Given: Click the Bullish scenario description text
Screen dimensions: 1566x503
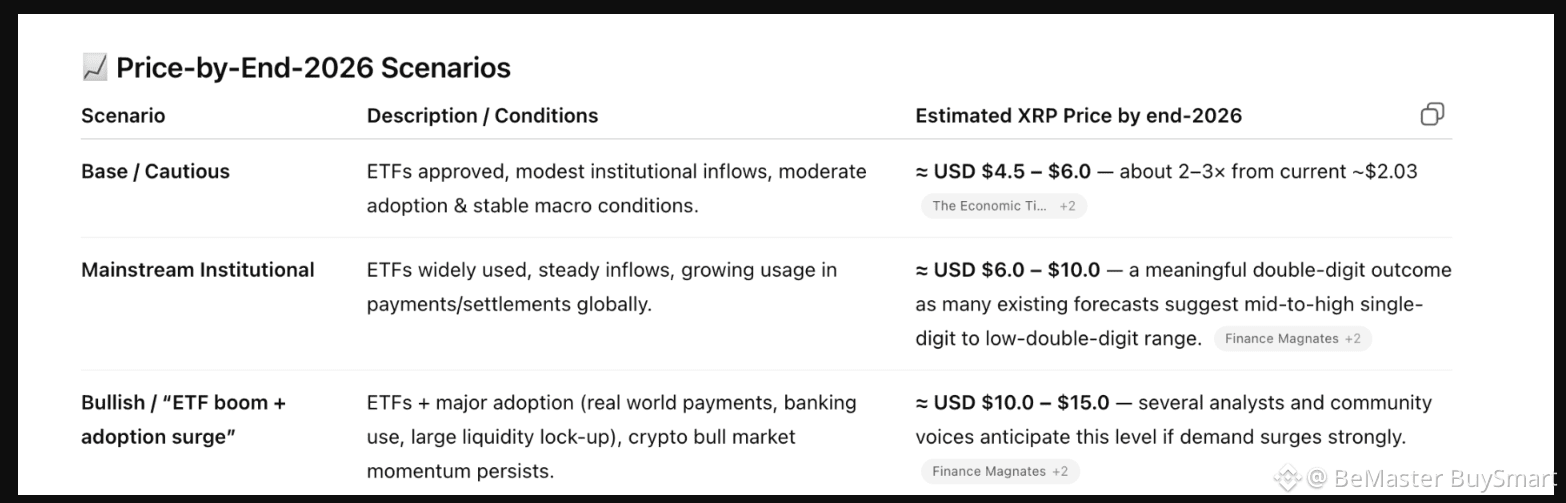Looking at the screenshot, I should pos(611,436).
